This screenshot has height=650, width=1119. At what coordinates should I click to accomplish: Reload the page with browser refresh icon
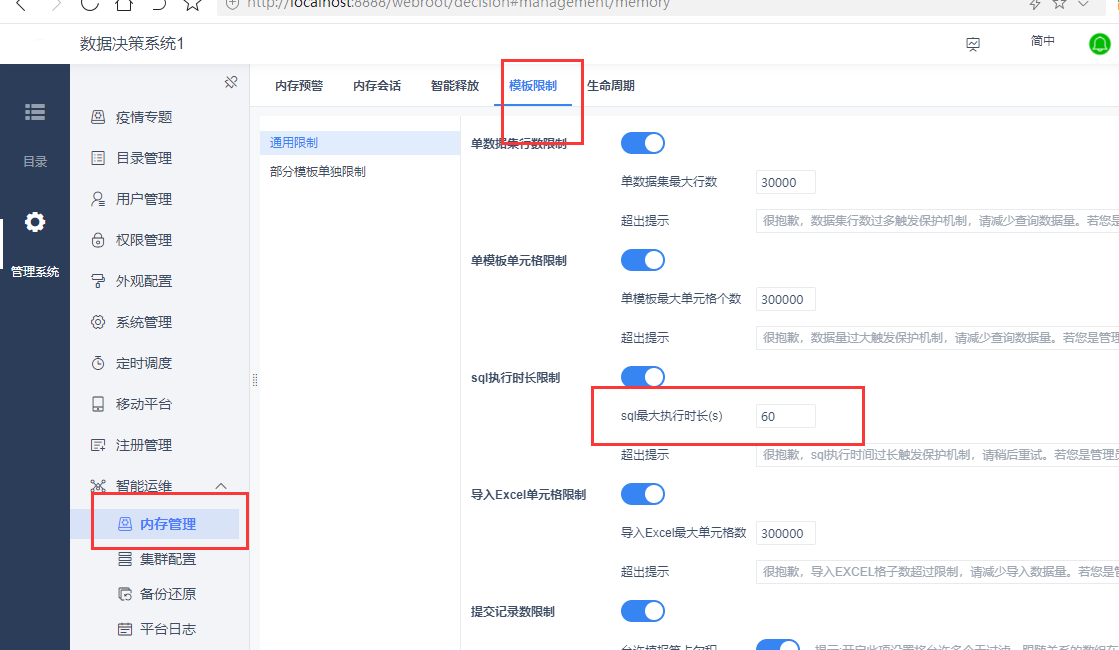89,4
